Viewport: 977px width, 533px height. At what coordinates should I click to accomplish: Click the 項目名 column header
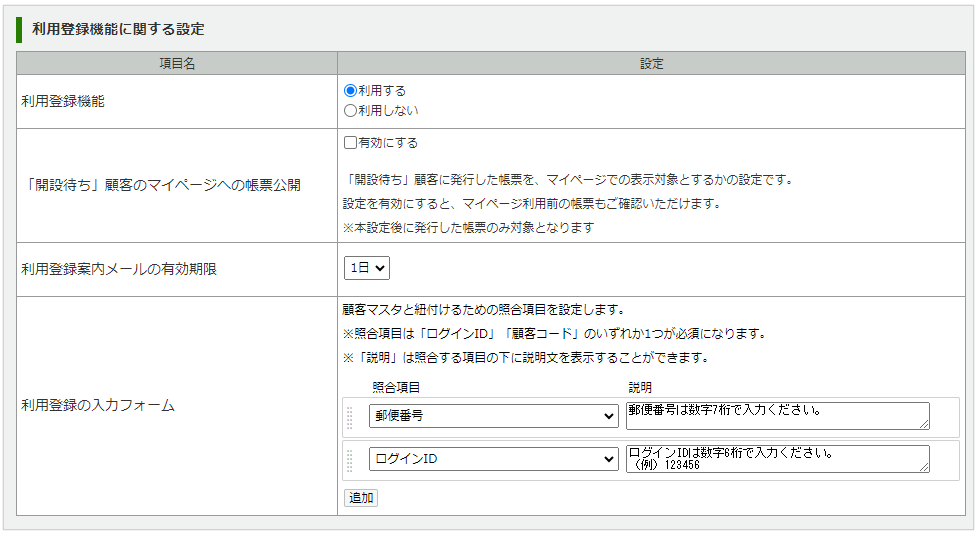coord(177,63)
